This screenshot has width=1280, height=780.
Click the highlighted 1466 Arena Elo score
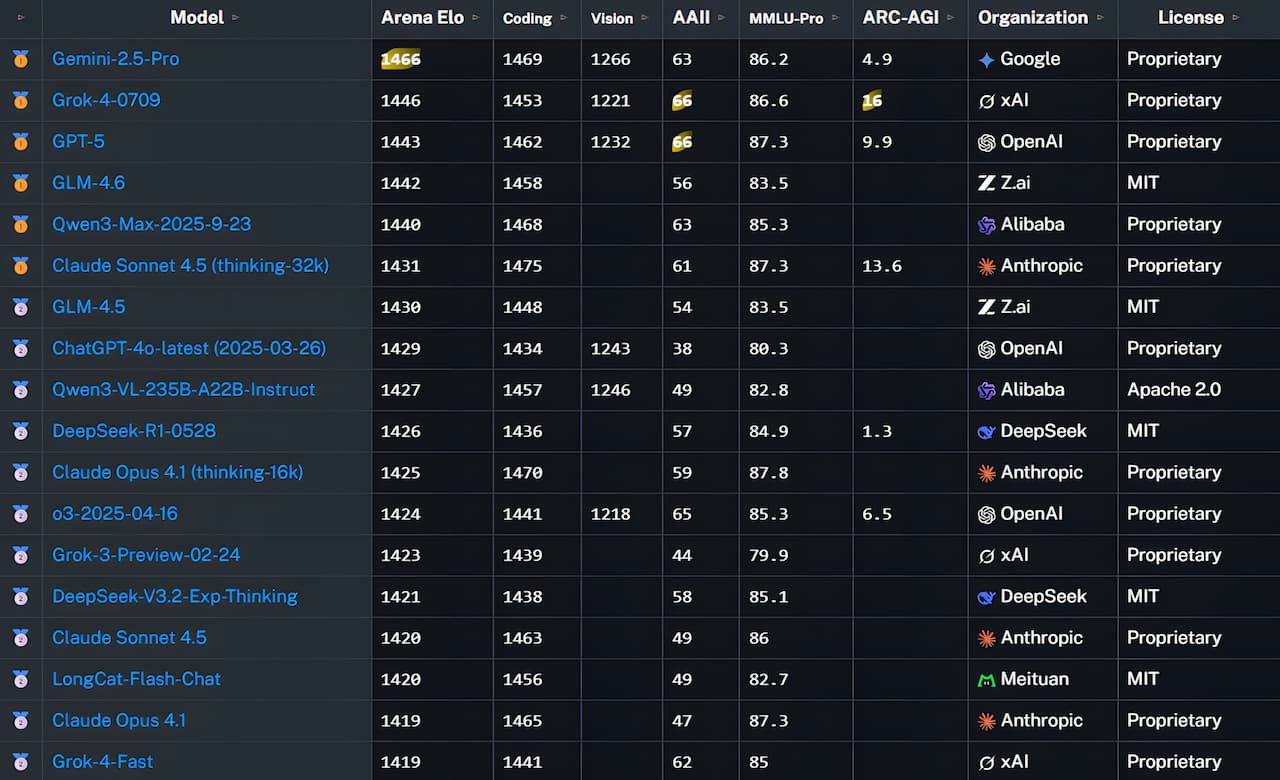401,59
